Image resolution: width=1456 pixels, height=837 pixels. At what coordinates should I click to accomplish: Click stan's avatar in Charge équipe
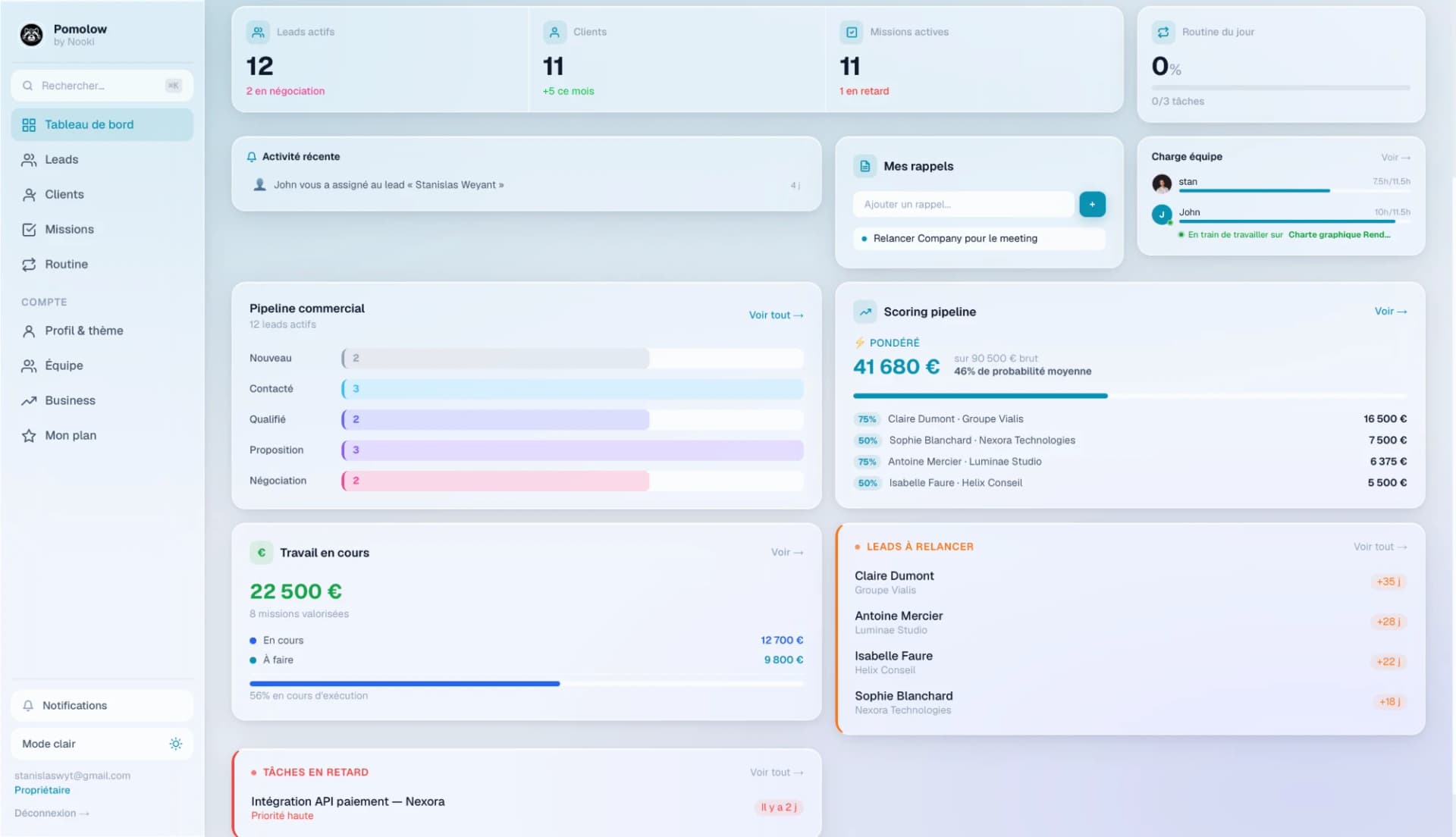(1162, 183)
